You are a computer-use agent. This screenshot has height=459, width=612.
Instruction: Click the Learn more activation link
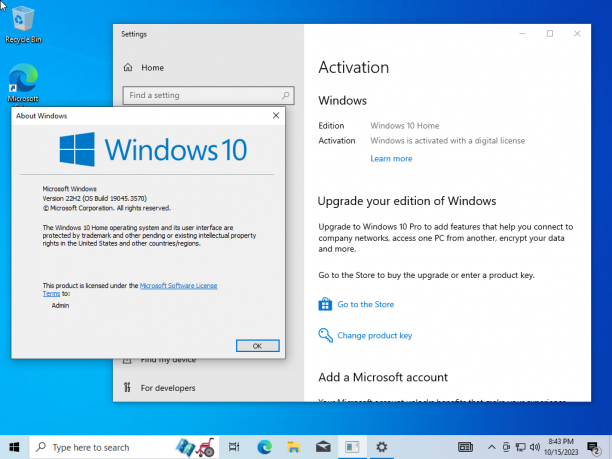(391, 158)
